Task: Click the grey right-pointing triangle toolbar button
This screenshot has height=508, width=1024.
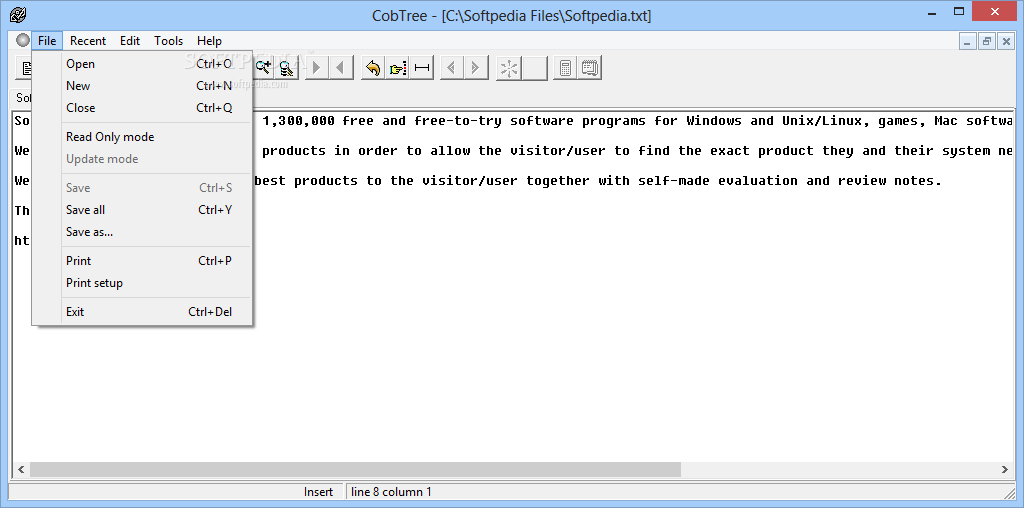Action: point(317,67)
